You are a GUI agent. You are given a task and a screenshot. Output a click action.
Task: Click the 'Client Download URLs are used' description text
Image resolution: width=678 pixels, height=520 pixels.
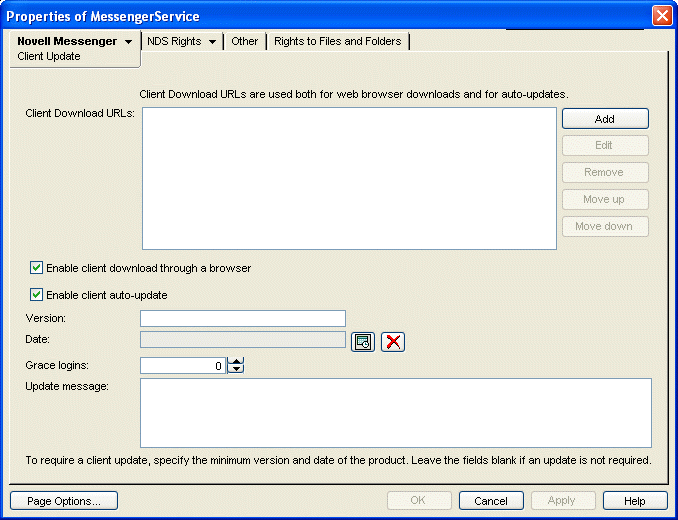(x=354, y=94)
